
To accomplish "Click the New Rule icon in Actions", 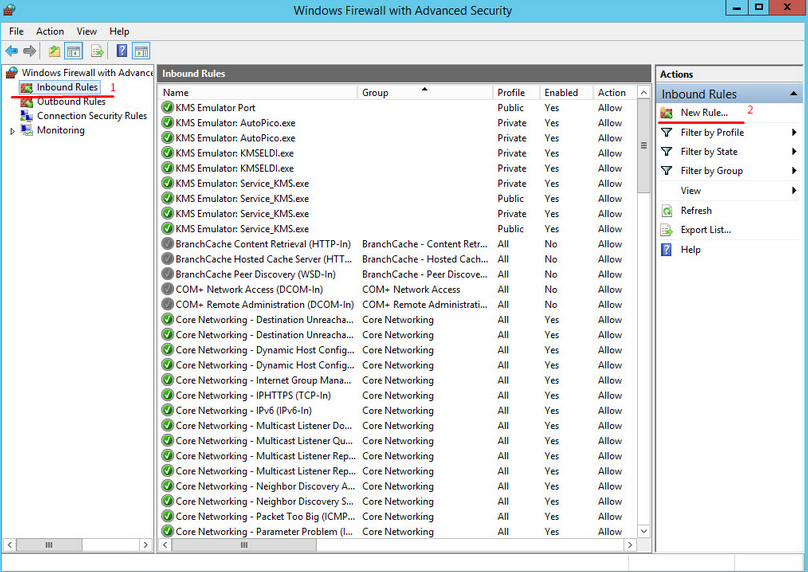I will tap(666, 112).
